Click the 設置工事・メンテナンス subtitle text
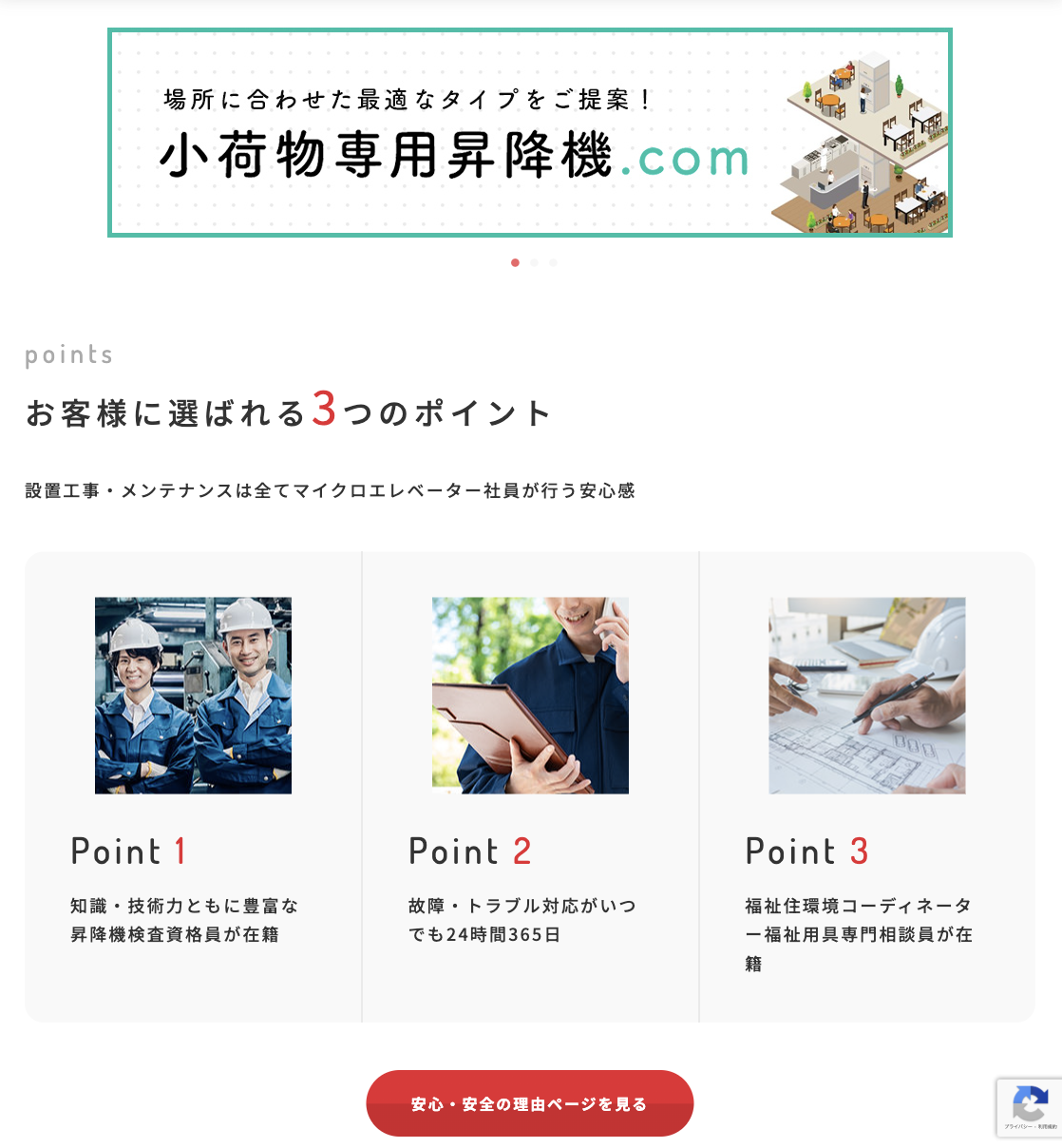The width and height of the screenshot is (1062, 1148). 331,490
